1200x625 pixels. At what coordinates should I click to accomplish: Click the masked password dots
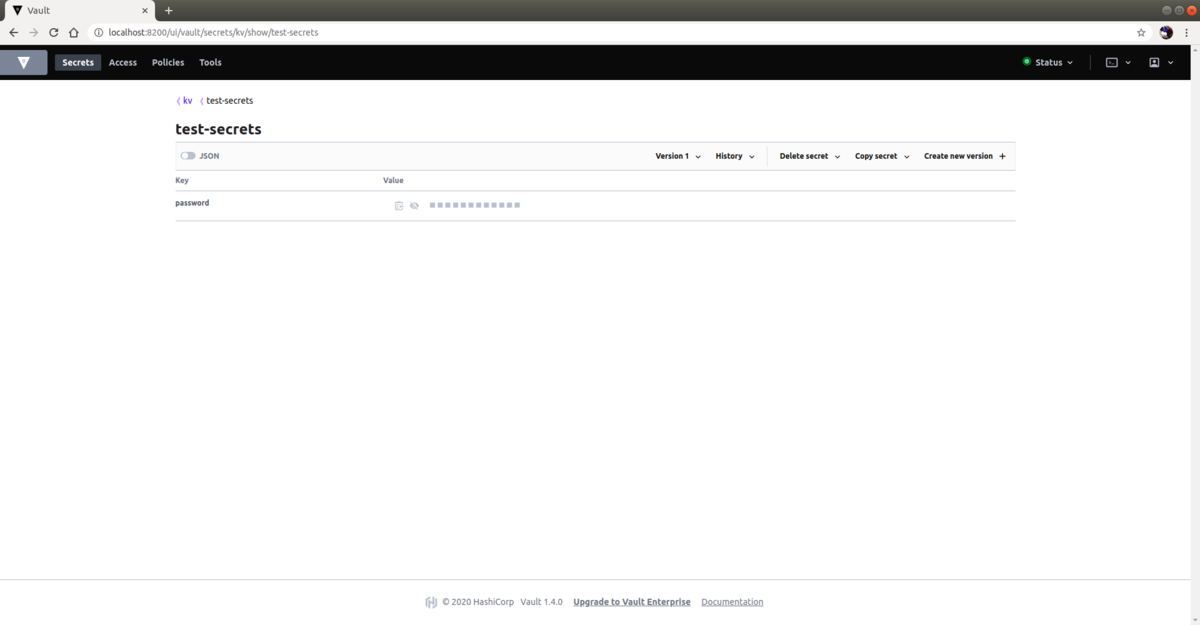pyautogui.click(x=475, y=205)
